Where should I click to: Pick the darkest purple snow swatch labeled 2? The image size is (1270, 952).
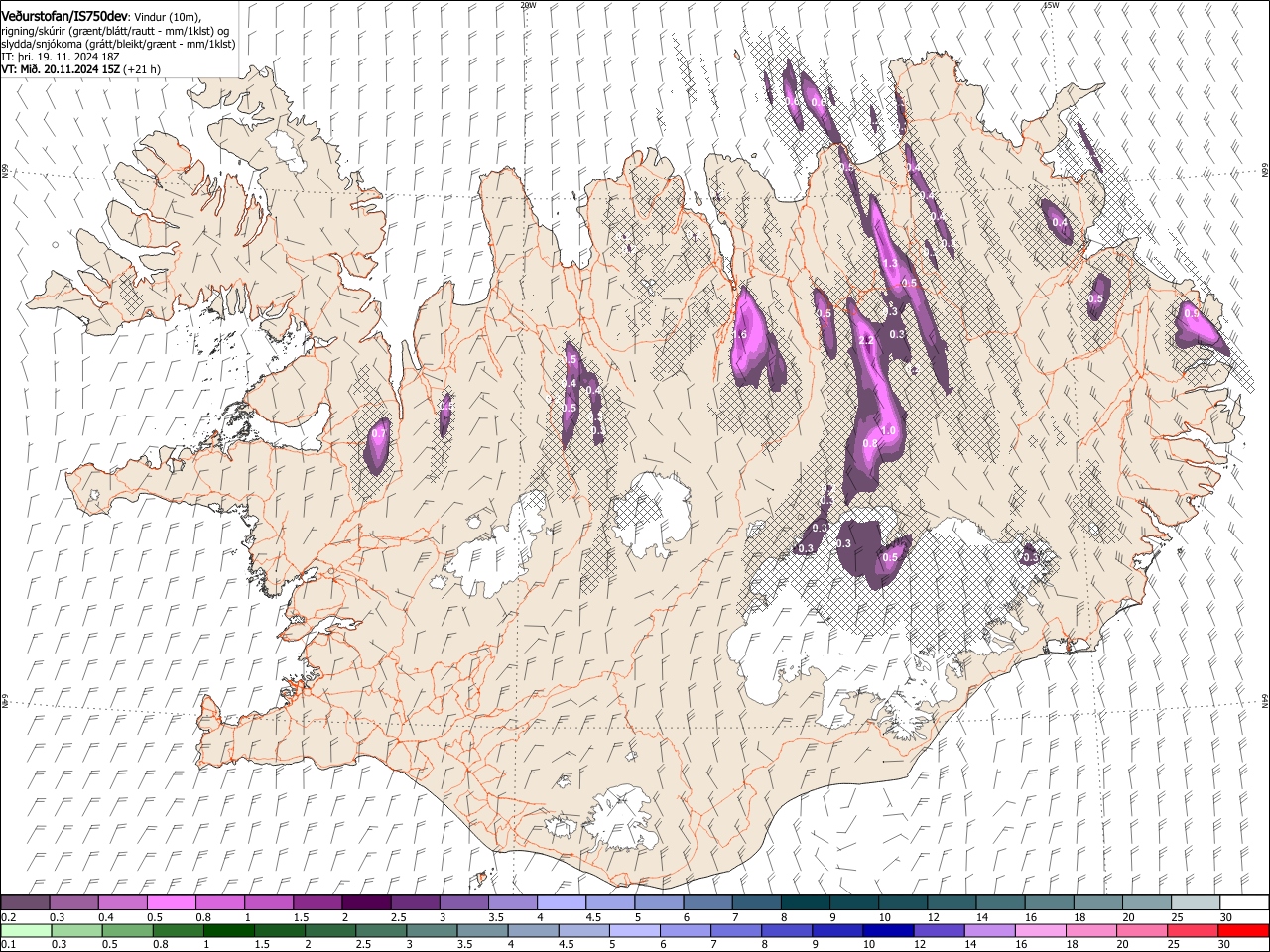[366, 903]
